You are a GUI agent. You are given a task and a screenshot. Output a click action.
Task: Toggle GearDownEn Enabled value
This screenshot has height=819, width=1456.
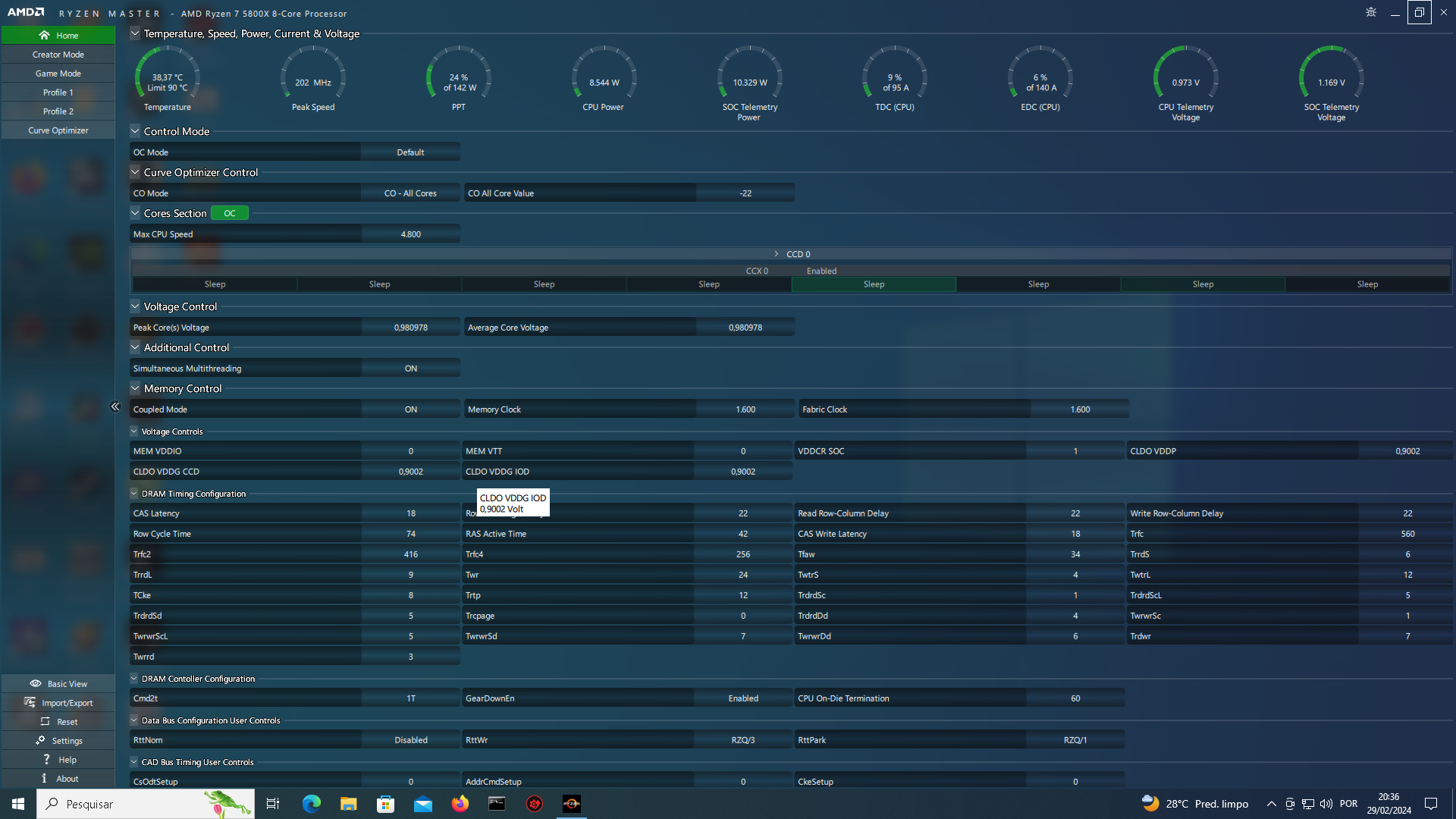[x=743, y=698]
